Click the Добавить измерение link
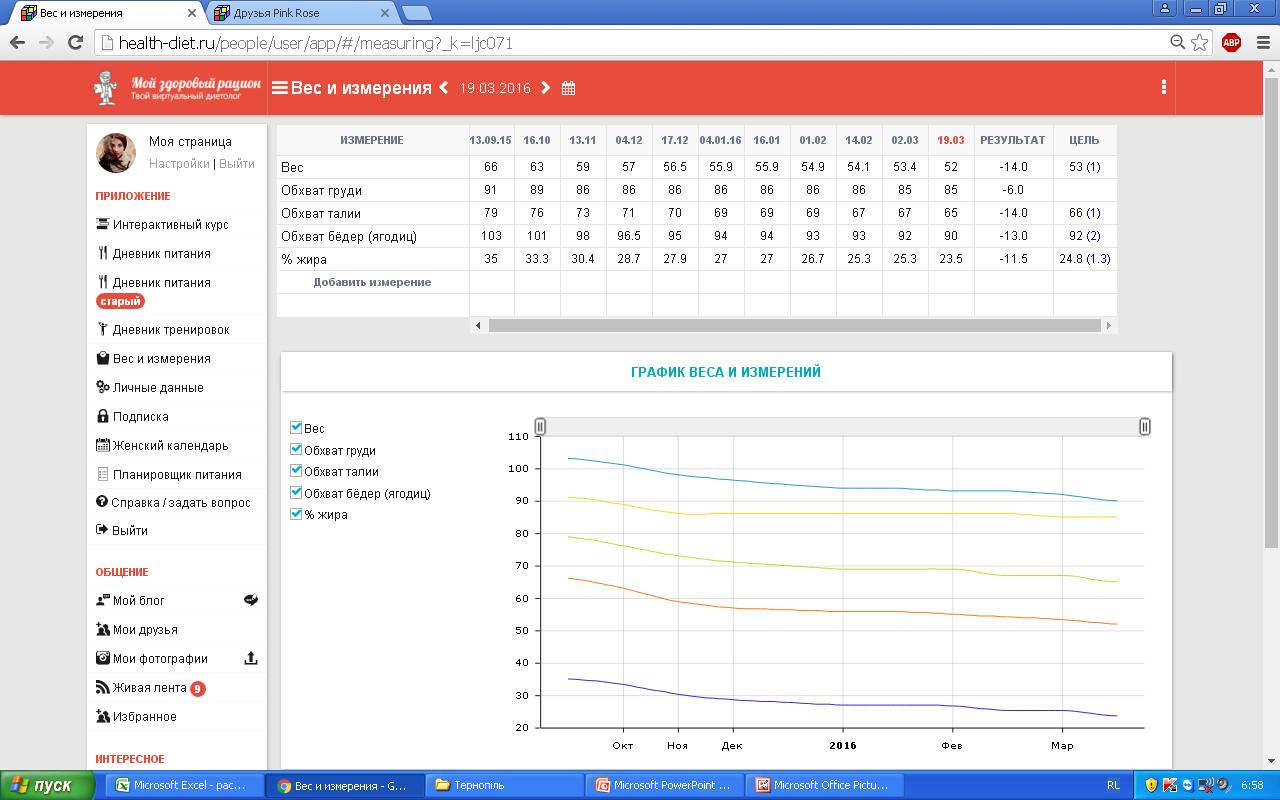This screenshot has height=800, width=1280. pos(372,282)
